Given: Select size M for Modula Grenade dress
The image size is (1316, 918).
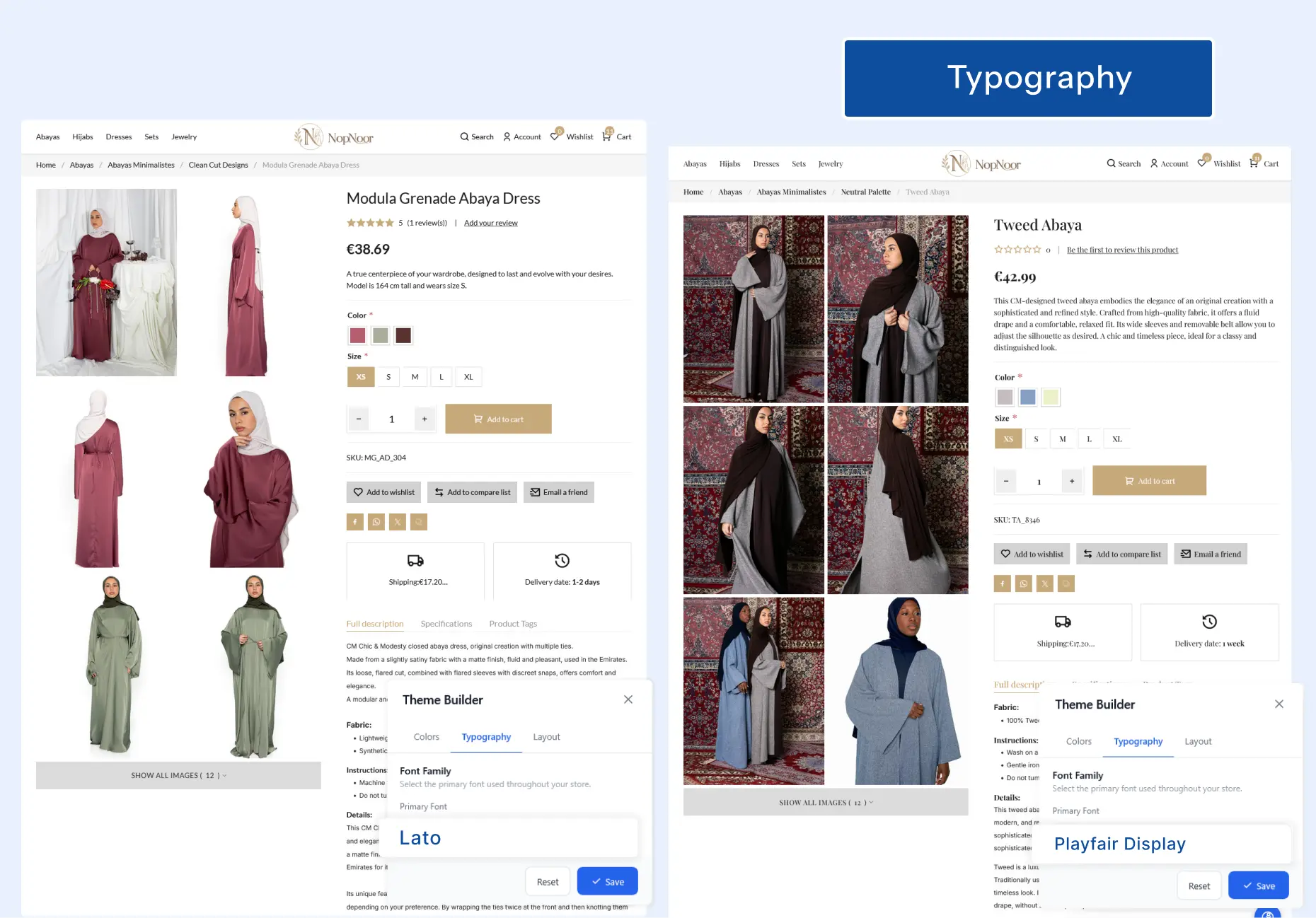Looking at the screenshot, I should [x=415, y=377].
